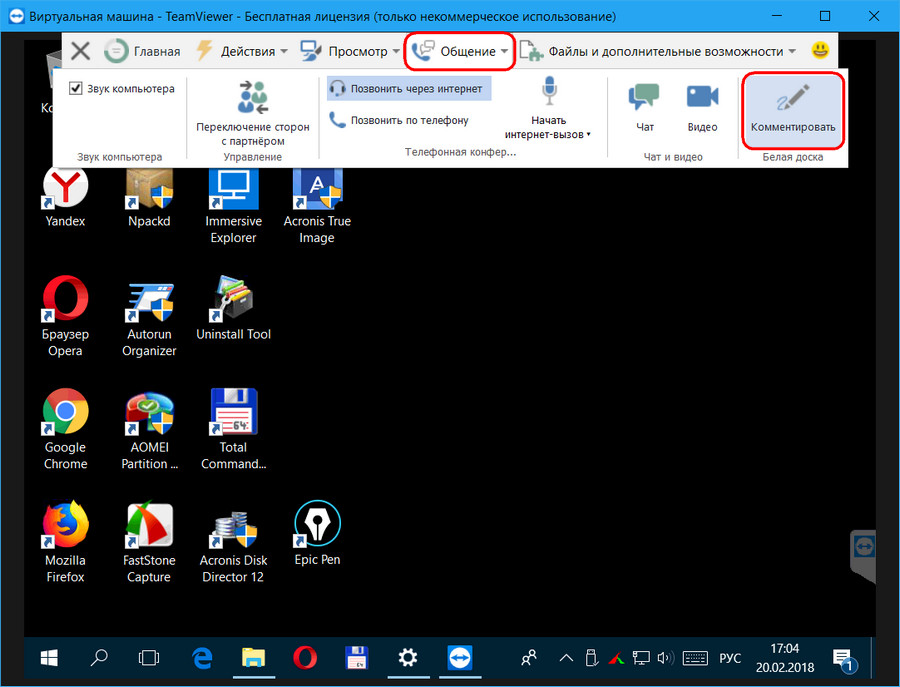This screenshot has width=900, height=687.
Task: Select Immersive Explorer desktop icon
Action: coord(233,205)
